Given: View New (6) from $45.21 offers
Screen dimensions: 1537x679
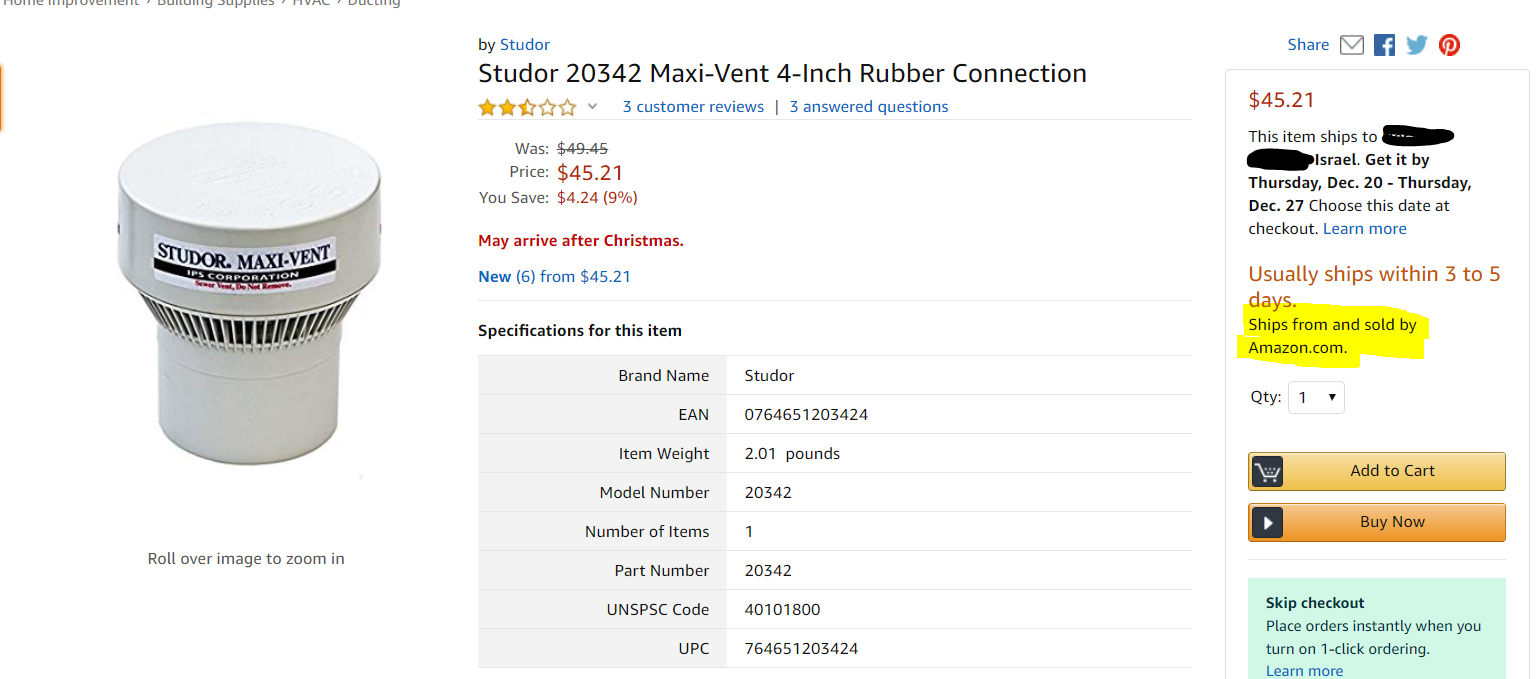Looking at the screenshot, I should 554,277.
